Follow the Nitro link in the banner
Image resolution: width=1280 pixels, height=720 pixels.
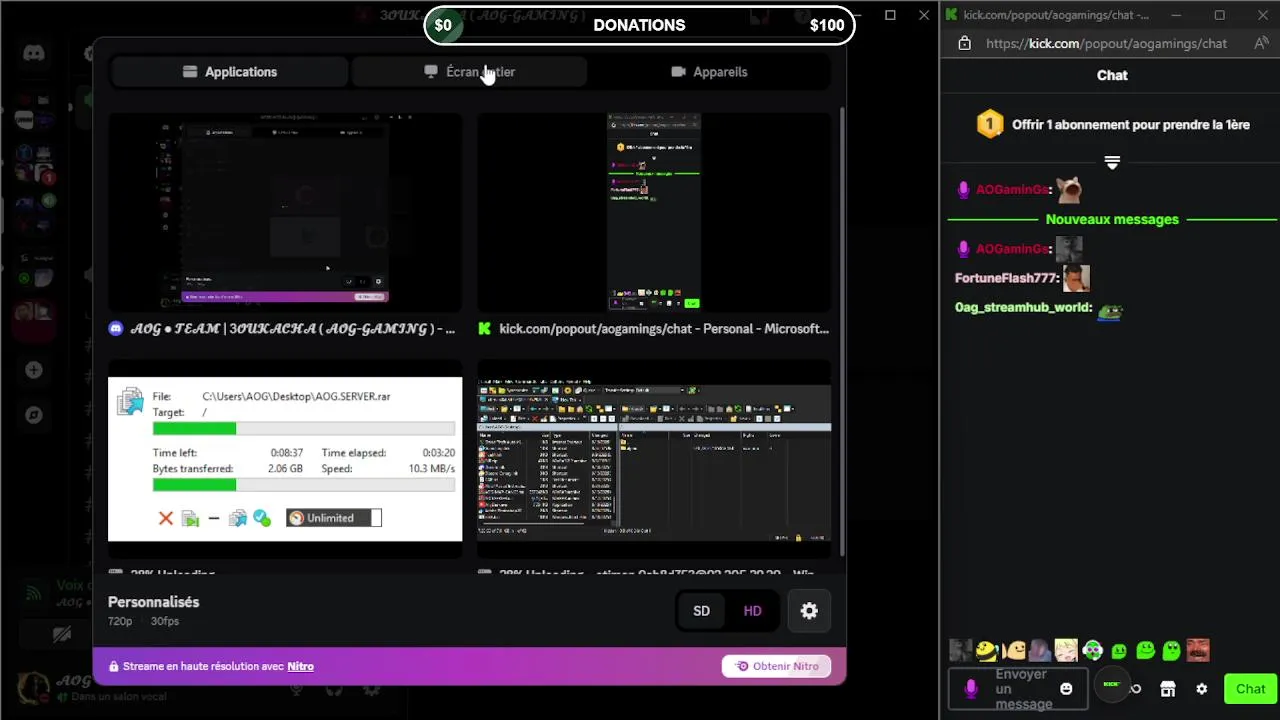[300, 666]
